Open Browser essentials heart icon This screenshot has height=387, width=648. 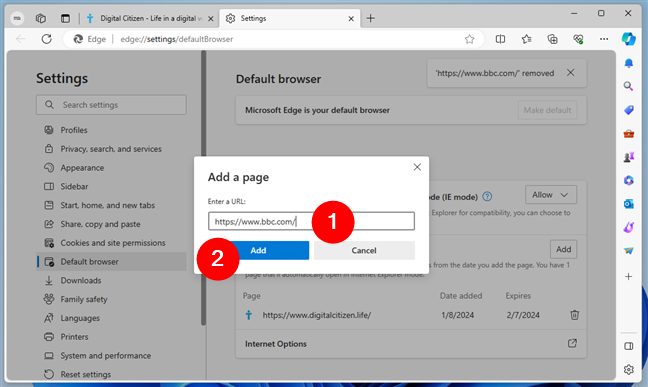(x=578, y=39)
